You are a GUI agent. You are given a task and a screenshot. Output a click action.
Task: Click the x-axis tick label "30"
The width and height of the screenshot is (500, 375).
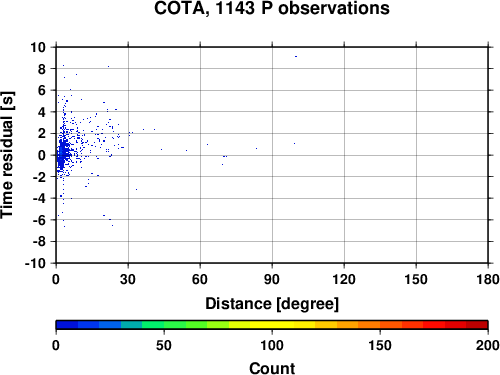[128, 279]
